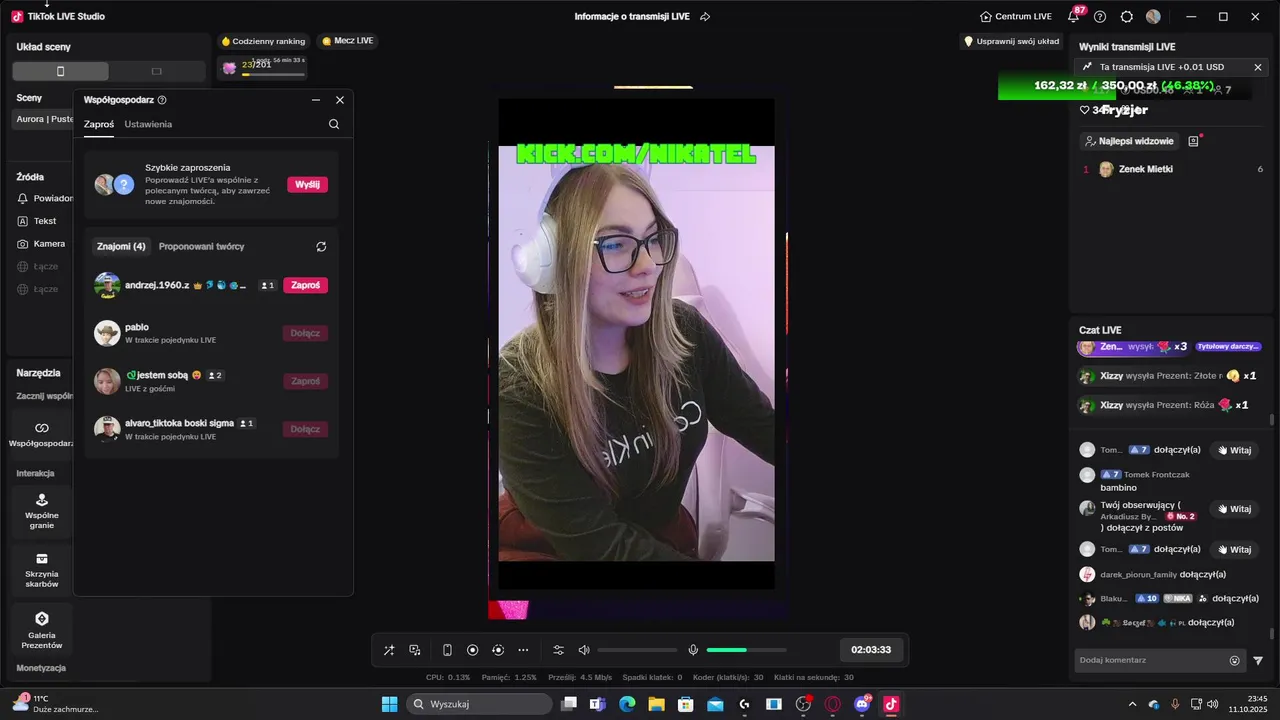This screenshot has height=720, width=1280.
Task: Select the Powiadomienia source
Action: click(x=45, y=198)
